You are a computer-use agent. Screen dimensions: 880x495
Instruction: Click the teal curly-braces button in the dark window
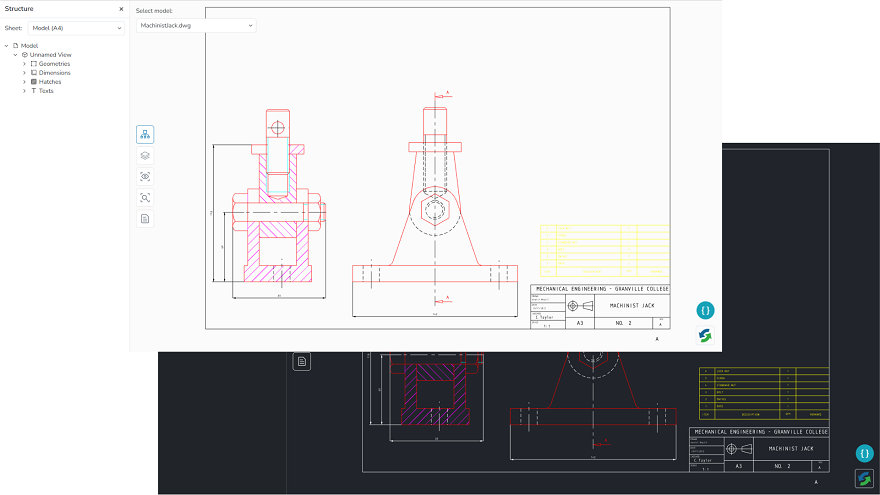click(x=865, y=453)
